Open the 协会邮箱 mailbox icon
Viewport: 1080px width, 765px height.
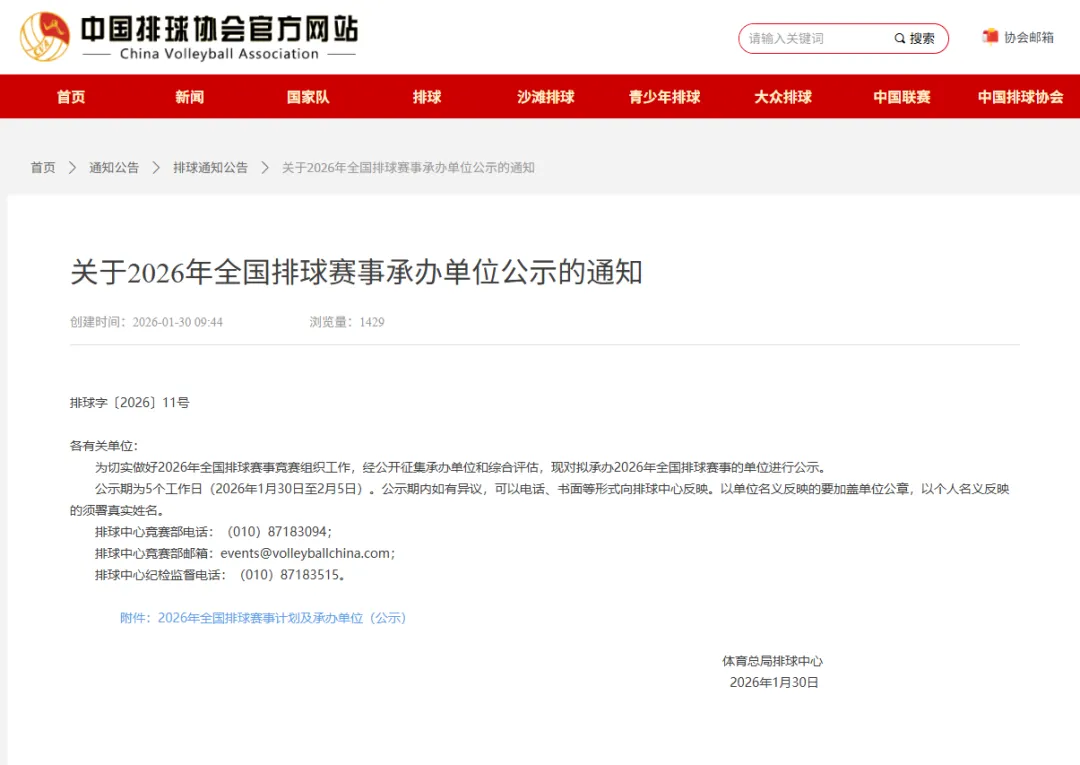click(x=990, y=36)
